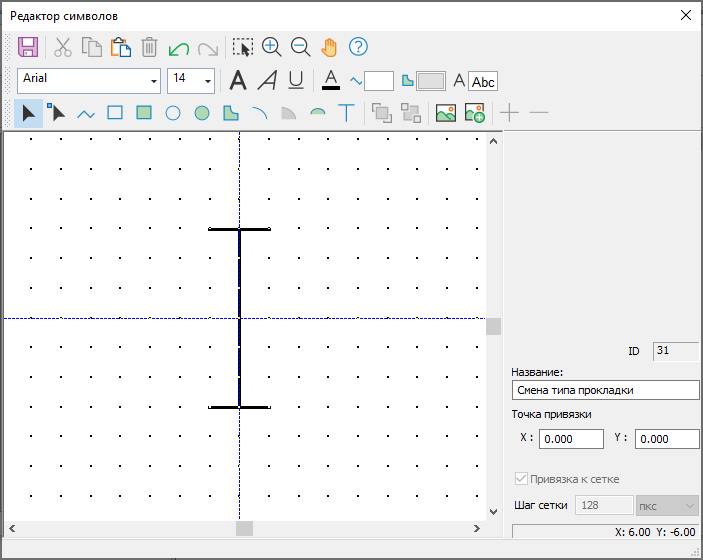The height and width of the screenshot is (560, 703).
Task: Click the symbol name input field
Action: click(x=605, y=390)
